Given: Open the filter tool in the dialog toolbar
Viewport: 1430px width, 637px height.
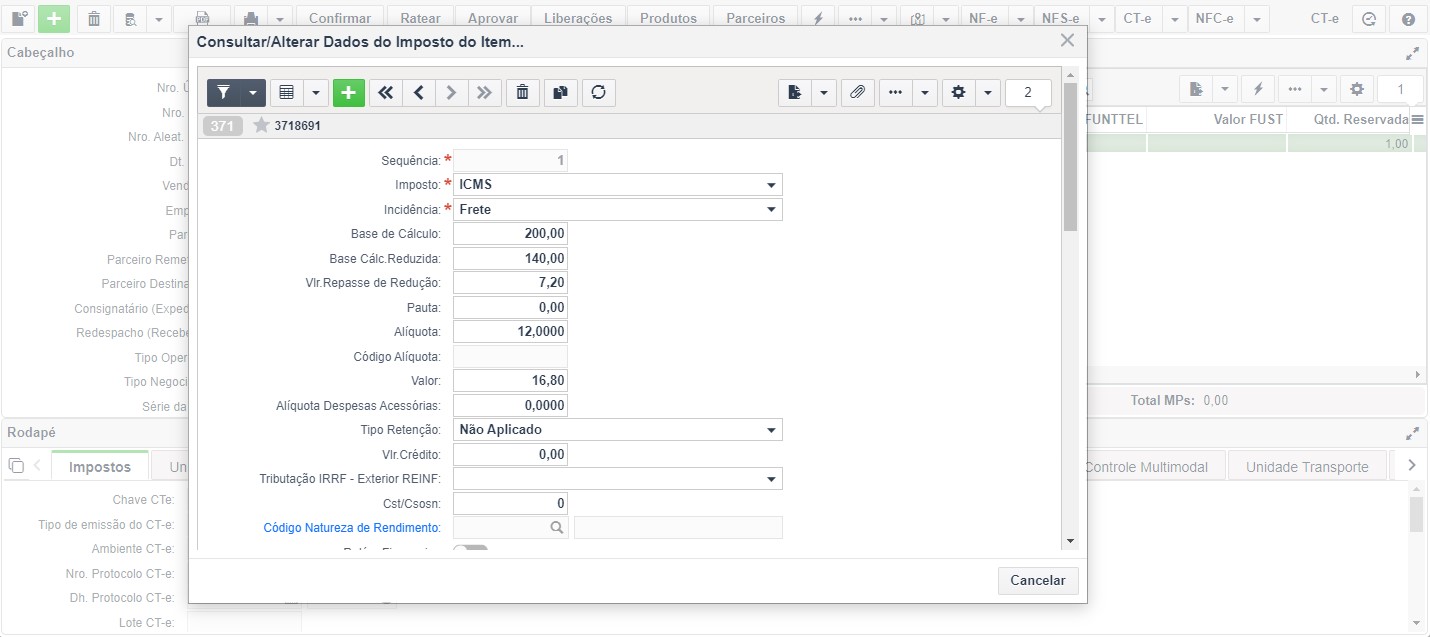Looking at the screenshot, I should (x=223, y=92).
